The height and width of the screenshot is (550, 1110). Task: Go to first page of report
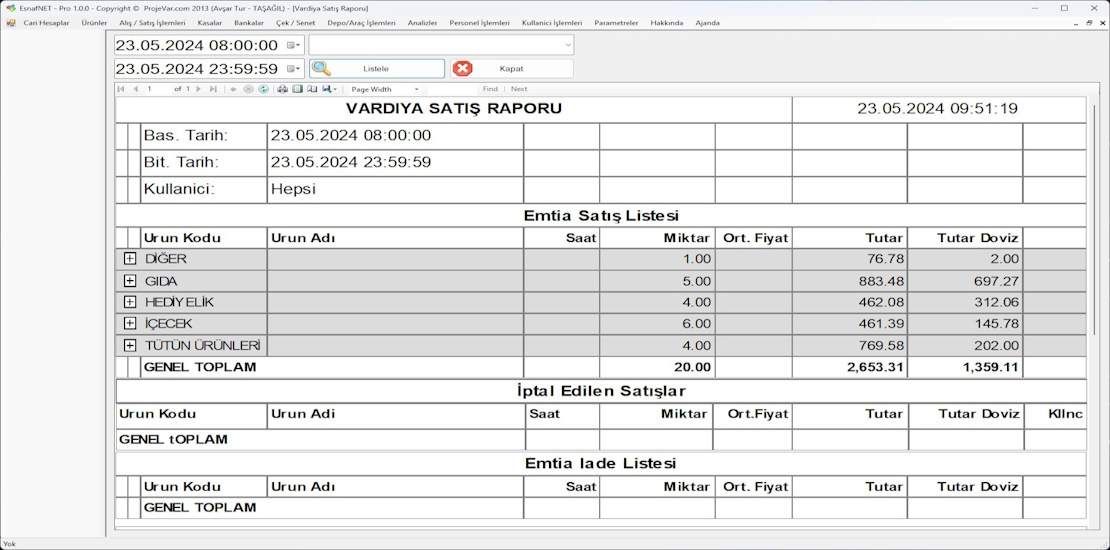pyautogui.click(x=120, y=89)
